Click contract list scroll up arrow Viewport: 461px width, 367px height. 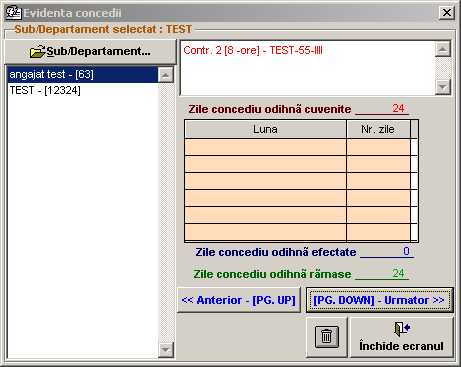tap(443, 49)
